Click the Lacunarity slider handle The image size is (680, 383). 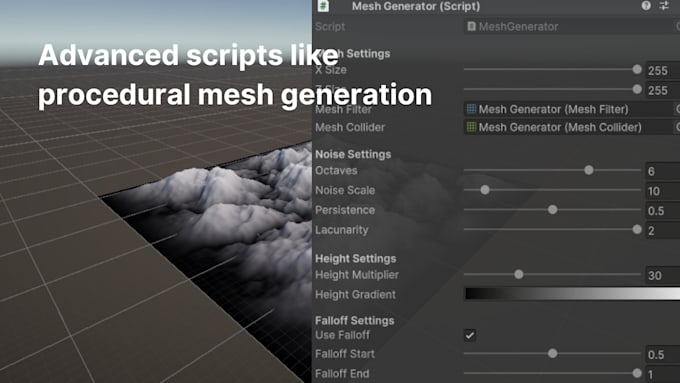637,229
